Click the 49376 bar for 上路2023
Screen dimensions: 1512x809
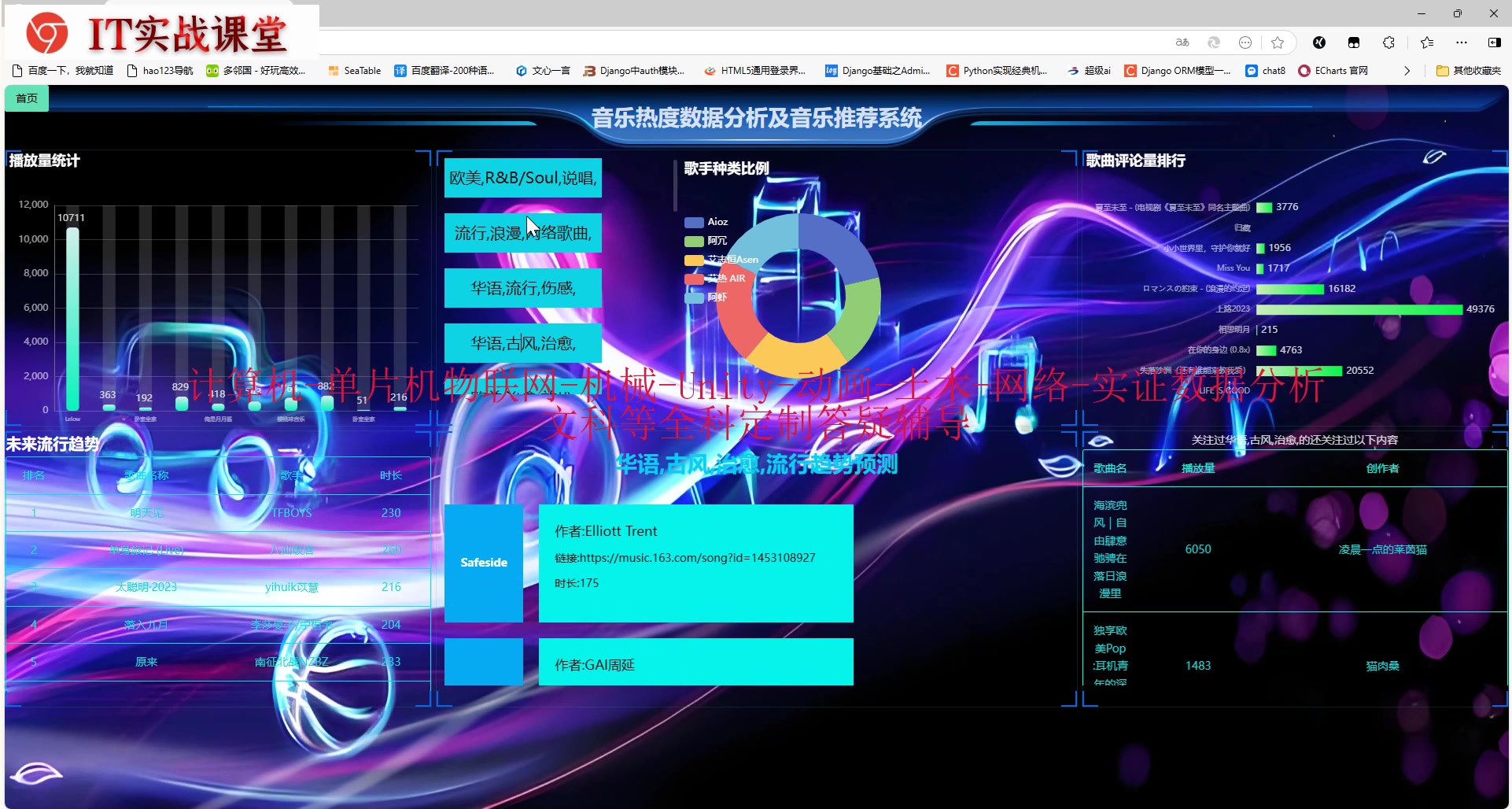[x=1359, y=309]
